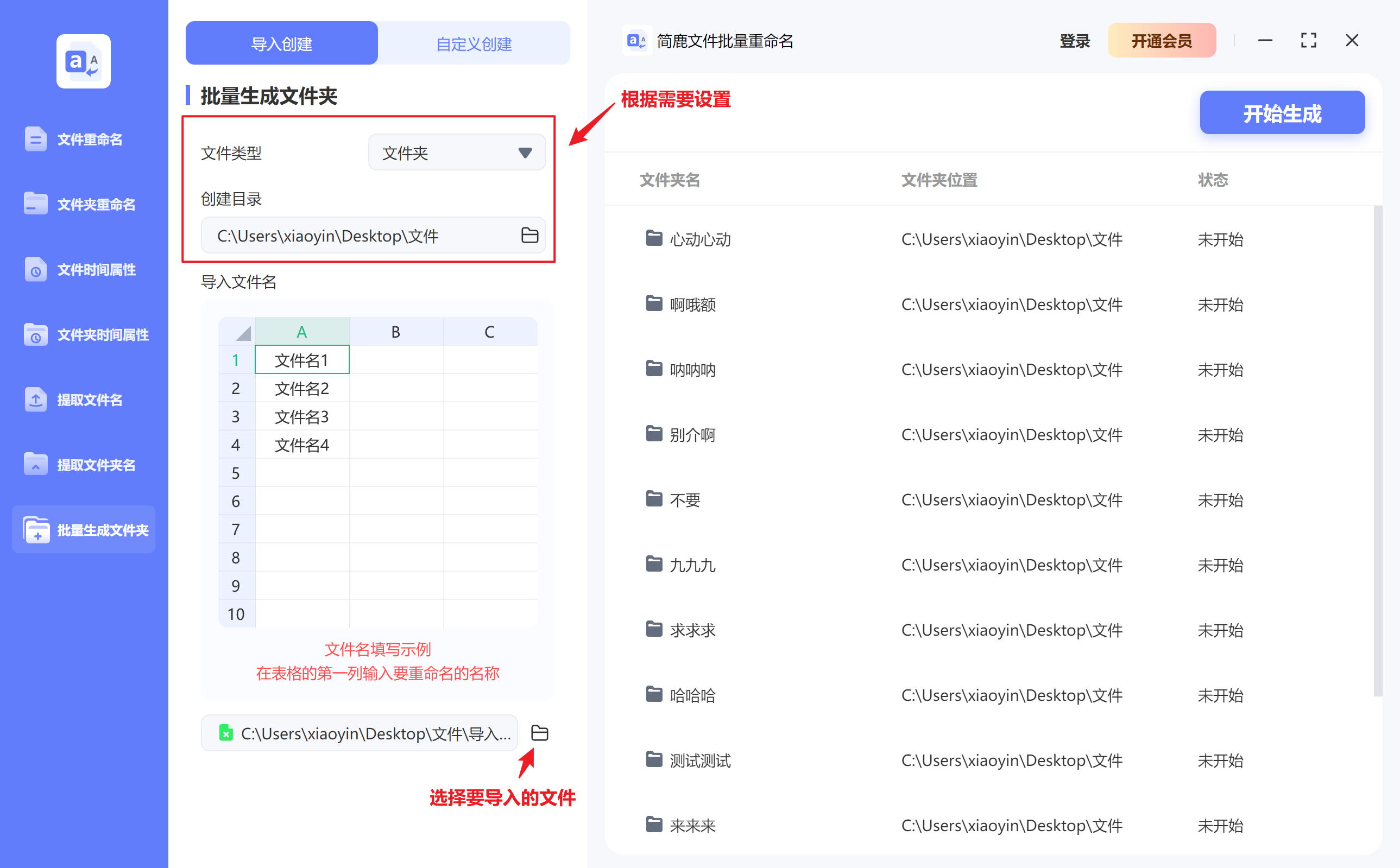Open the 文件重命名 sidebar icon
Screen dimensions: 1400x868
(36, 139)
